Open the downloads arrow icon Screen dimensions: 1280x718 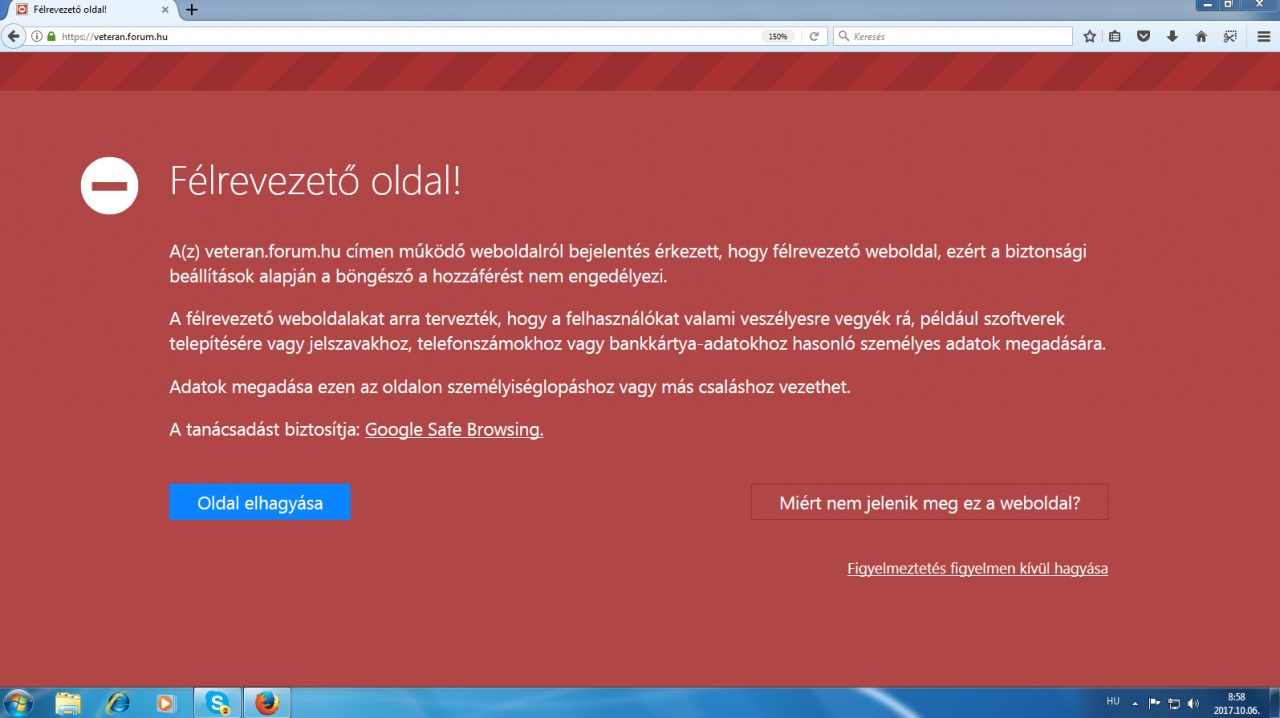[1172, 36]
